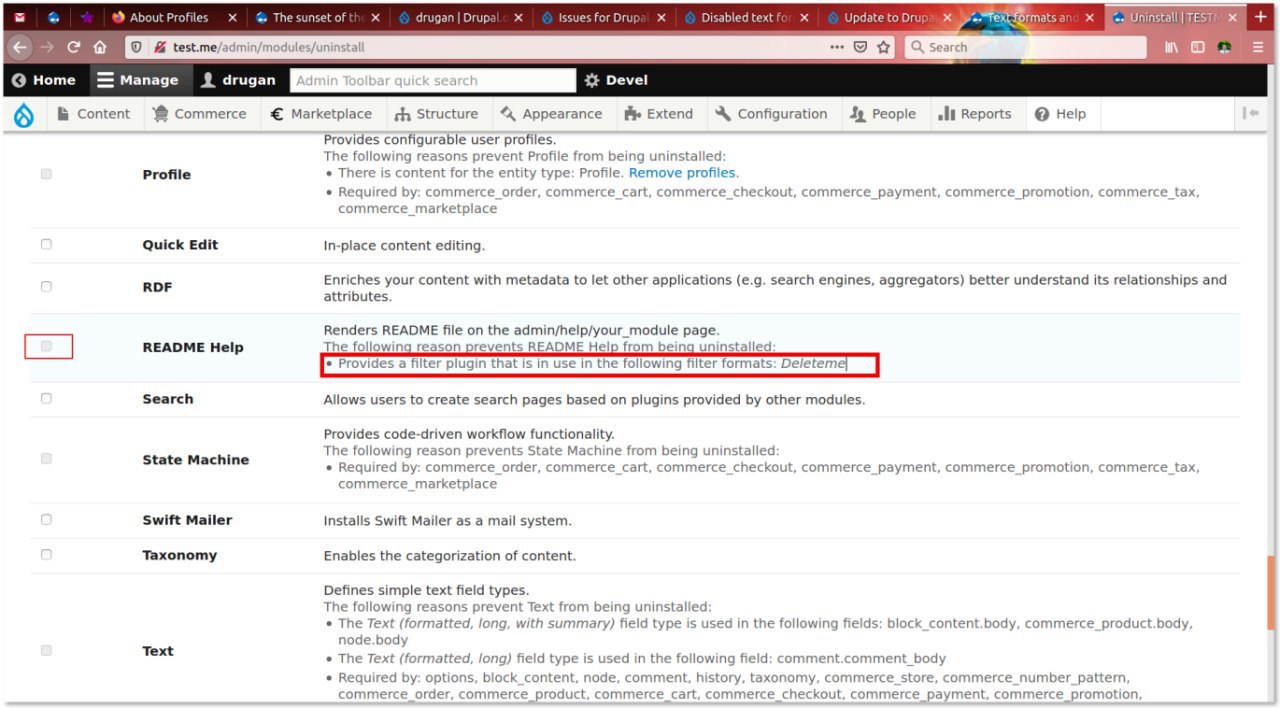Click the Deleteme filter format text
The image size is (1280, 708).
click(x=813, y=364)
